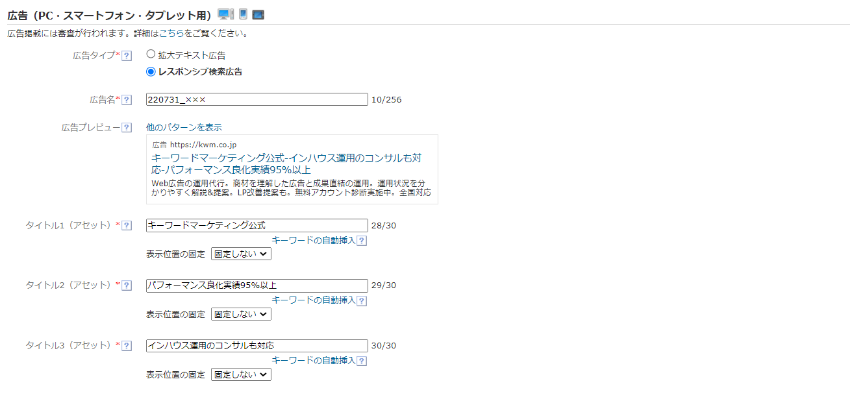Click help icon after タイトル2's キーワードの自動挿入
This screenshot has height=396, width=850.
point(362,300)
